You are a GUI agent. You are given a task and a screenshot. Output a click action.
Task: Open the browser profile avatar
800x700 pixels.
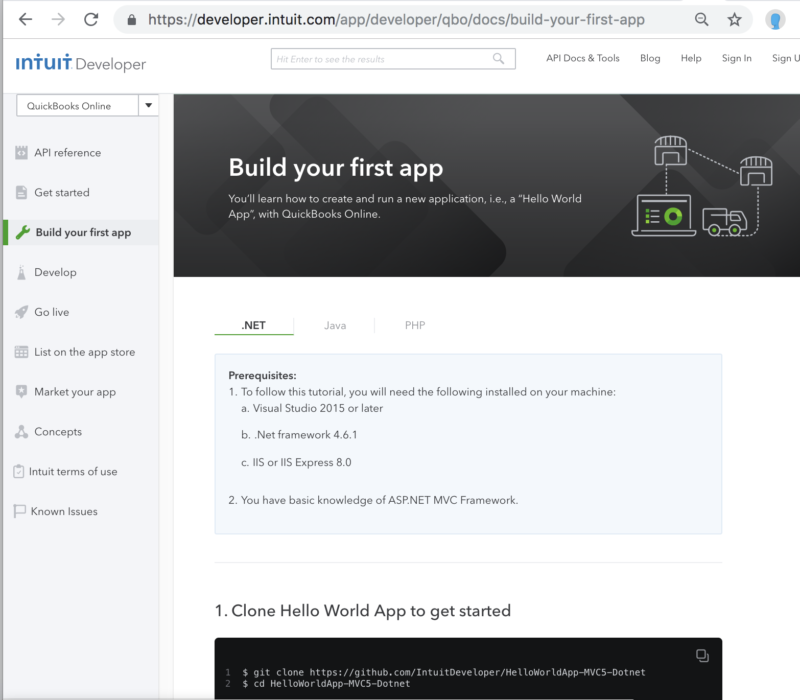coord(774,20)
